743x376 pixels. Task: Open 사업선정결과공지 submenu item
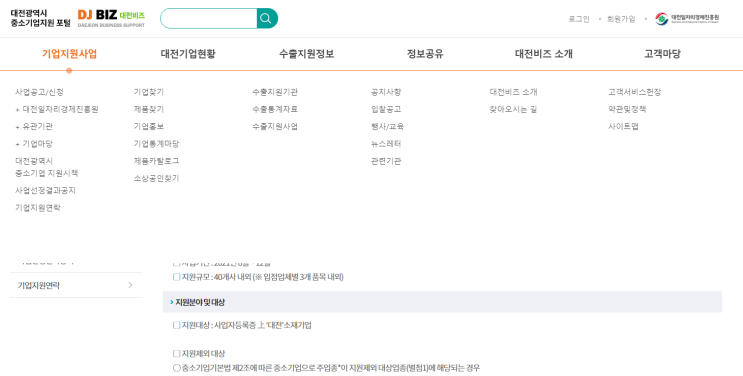45,191
